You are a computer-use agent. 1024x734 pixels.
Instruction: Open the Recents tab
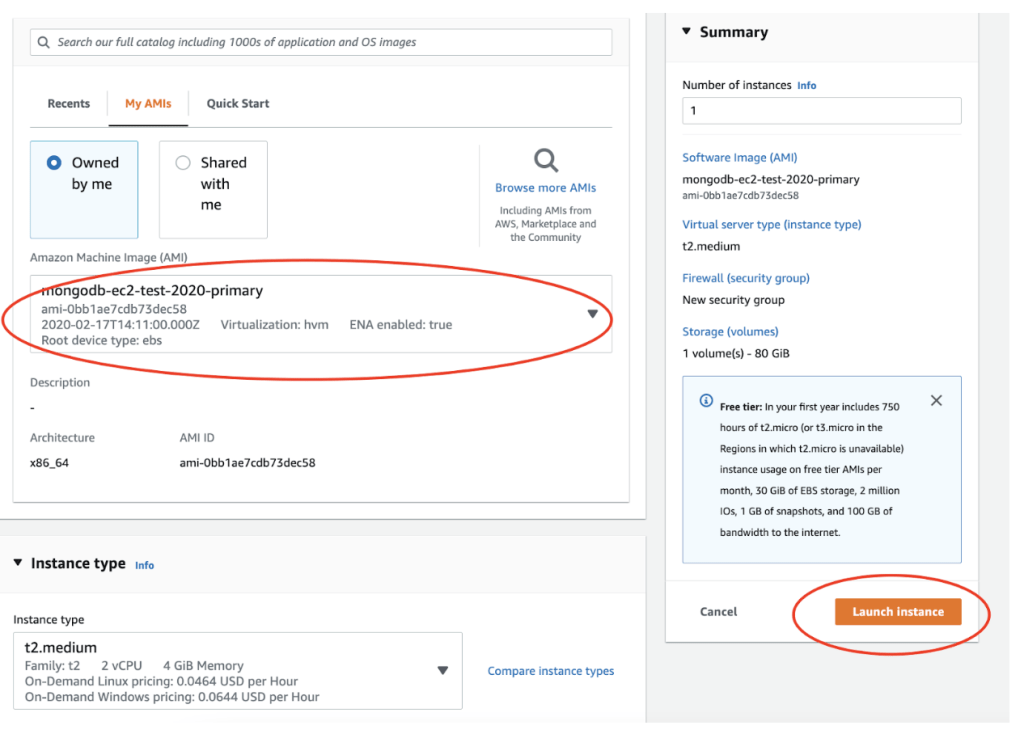pos(68,103)
